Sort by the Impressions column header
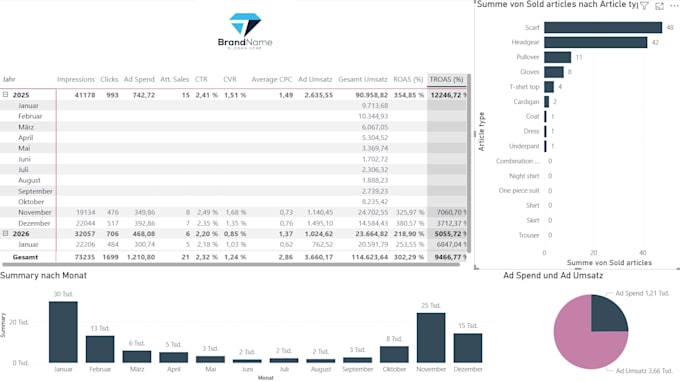This screenshot has width=680, height=382. [75, 79]
